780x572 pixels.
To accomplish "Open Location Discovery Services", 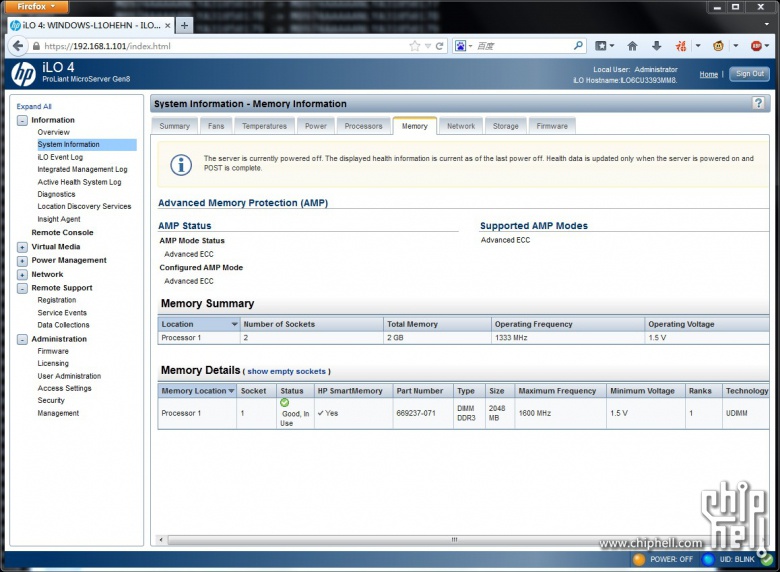I will pos(84,206).
